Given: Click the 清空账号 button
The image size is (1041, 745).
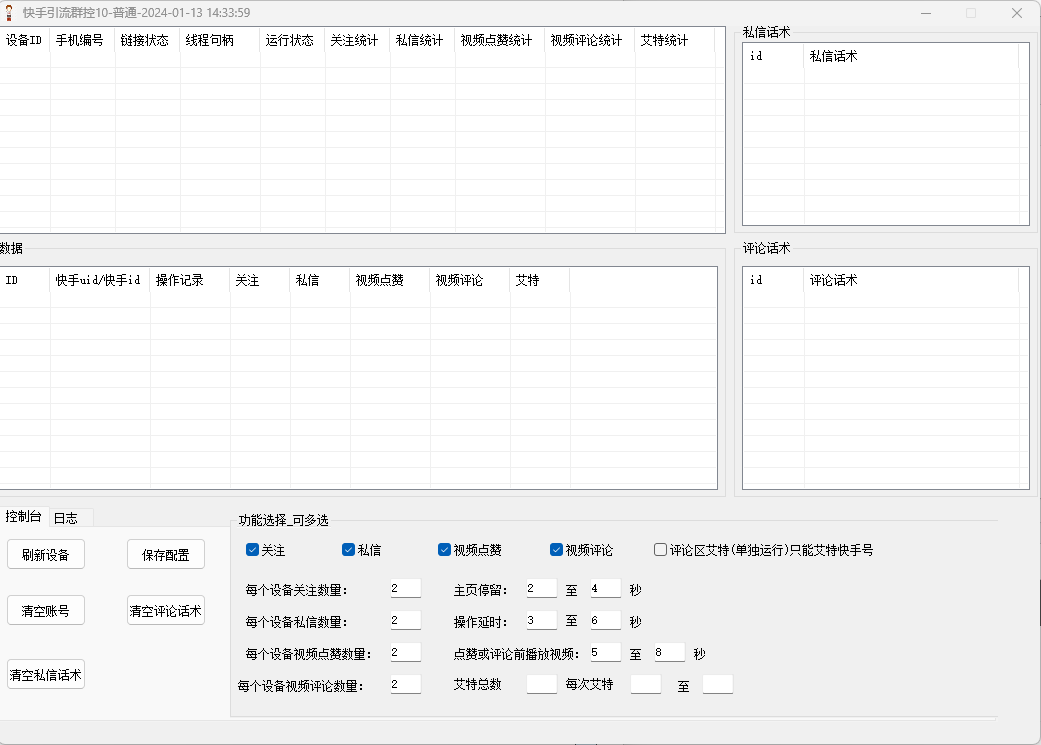Looking at the screenshot, I should click(x=46, y=610).
